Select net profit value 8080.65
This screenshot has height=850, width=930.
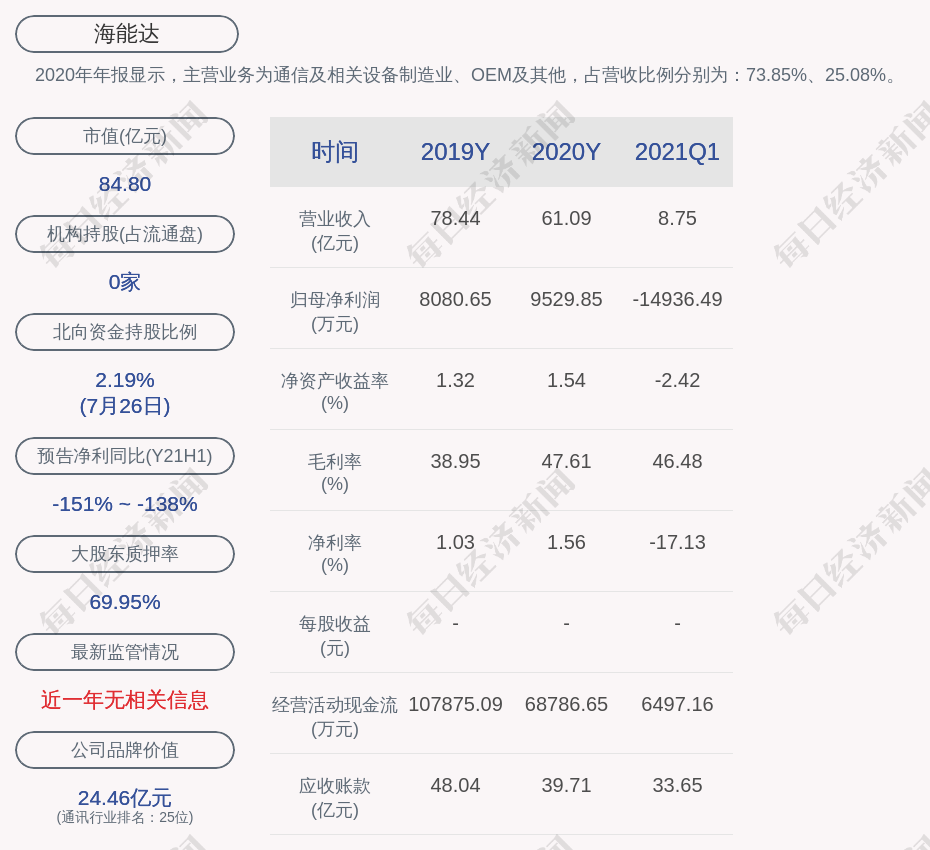(455, 300)
